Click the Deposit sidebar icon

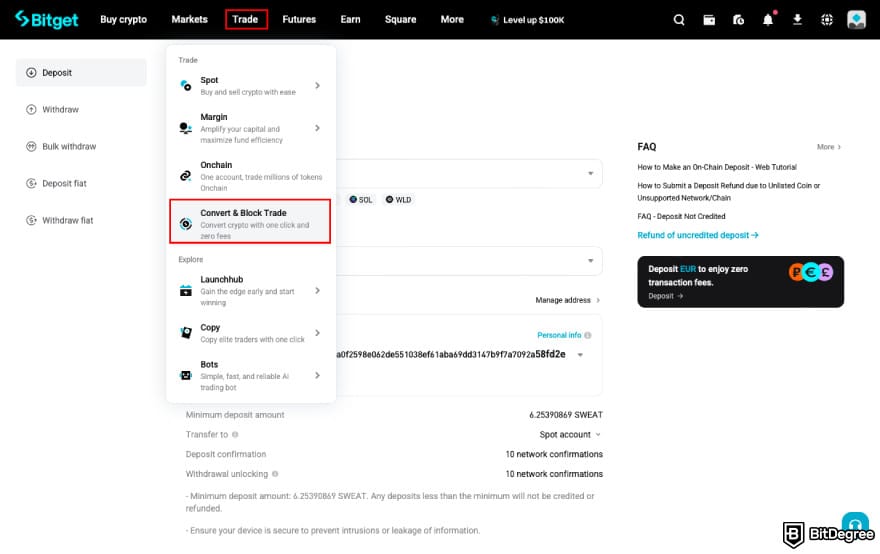click(x=31, y=72)
